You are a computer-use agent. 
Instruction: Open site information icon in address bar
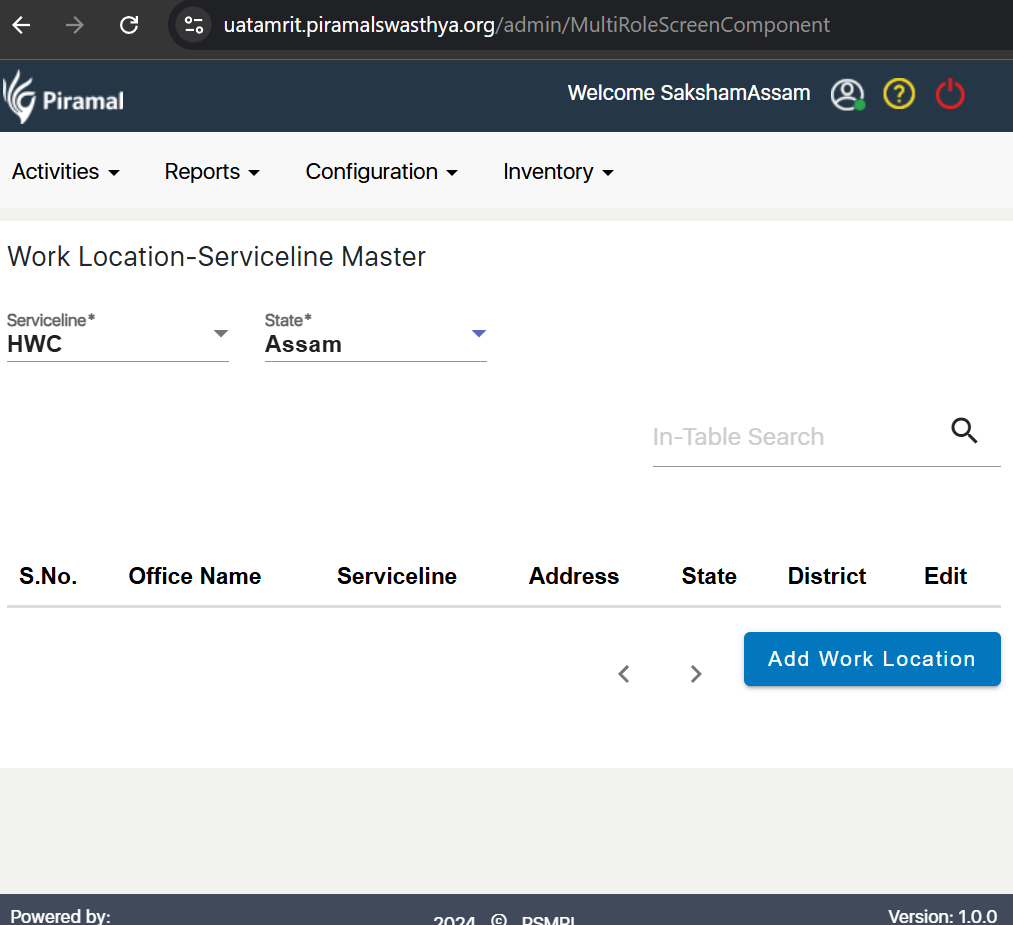[x=194, y=25]
